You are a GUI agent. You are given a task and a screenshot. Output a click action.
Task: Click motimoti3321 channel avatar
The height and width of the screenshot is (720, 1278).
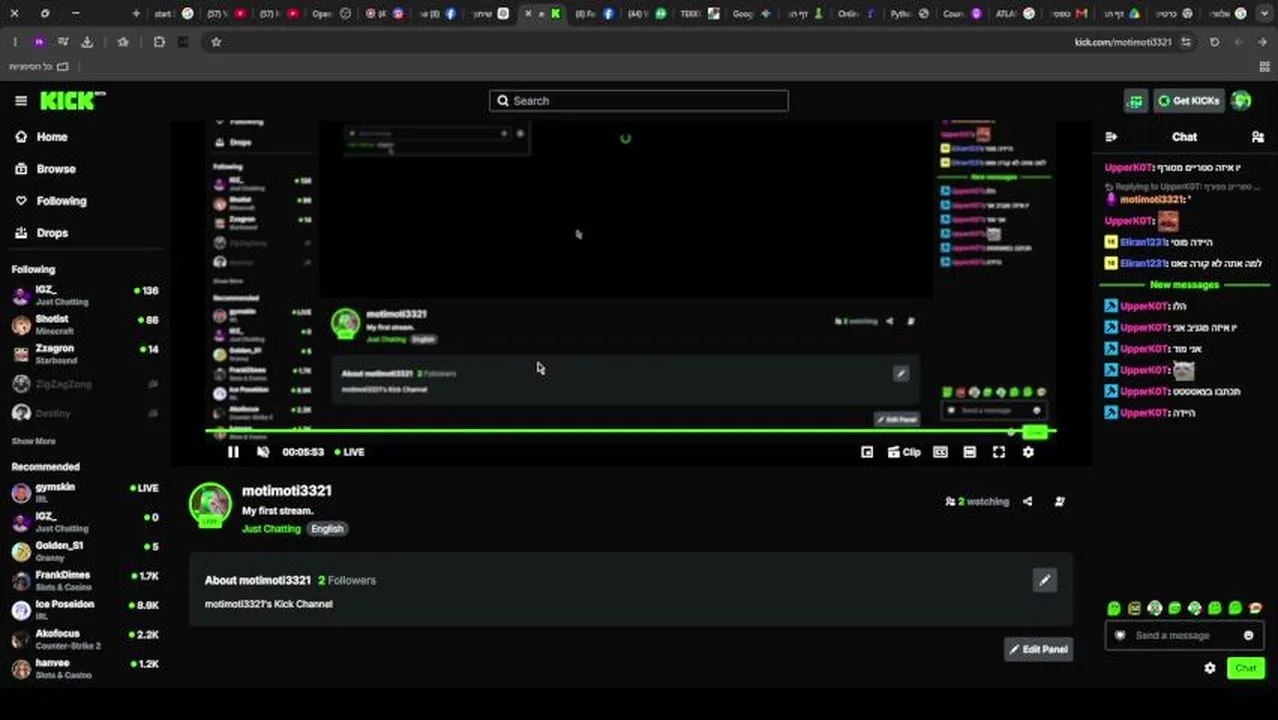pos(210,505)
